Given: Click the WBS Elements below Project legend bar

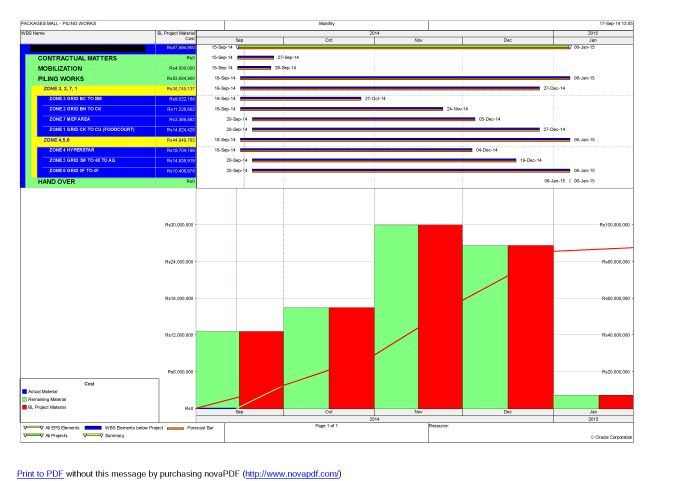Looking at the screenshot, I should [93, 428].
